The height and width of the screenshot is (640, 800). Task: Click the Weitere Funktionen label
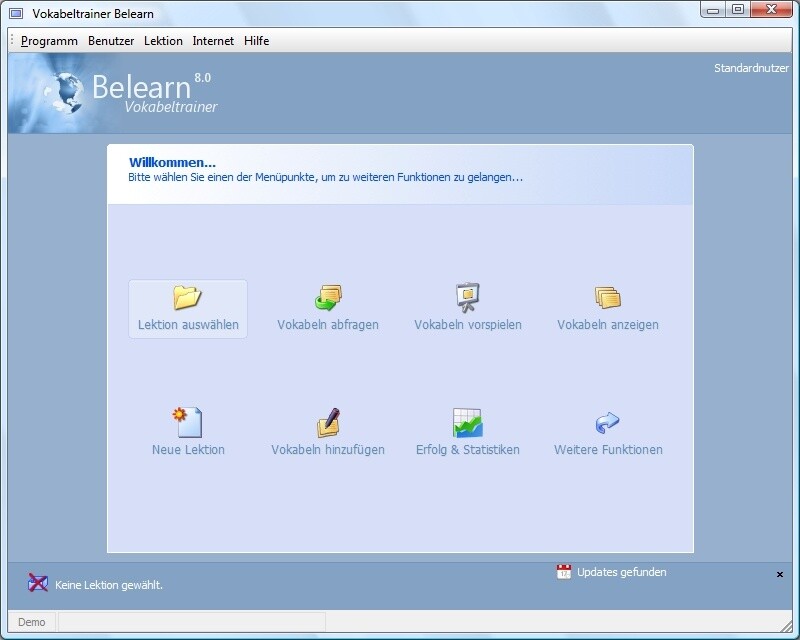(608, 450)
